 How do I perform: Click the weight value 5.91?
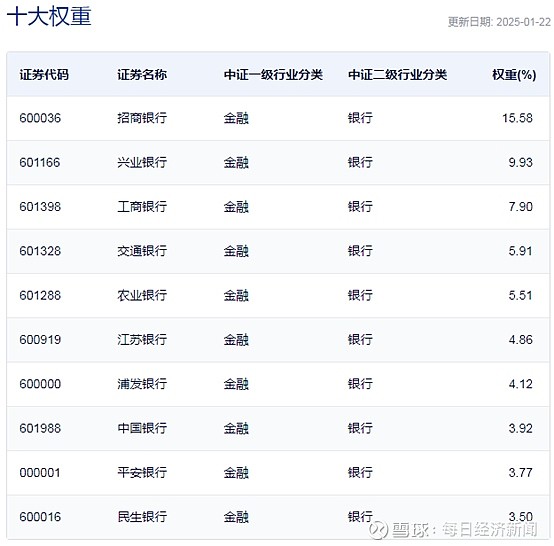520,251
